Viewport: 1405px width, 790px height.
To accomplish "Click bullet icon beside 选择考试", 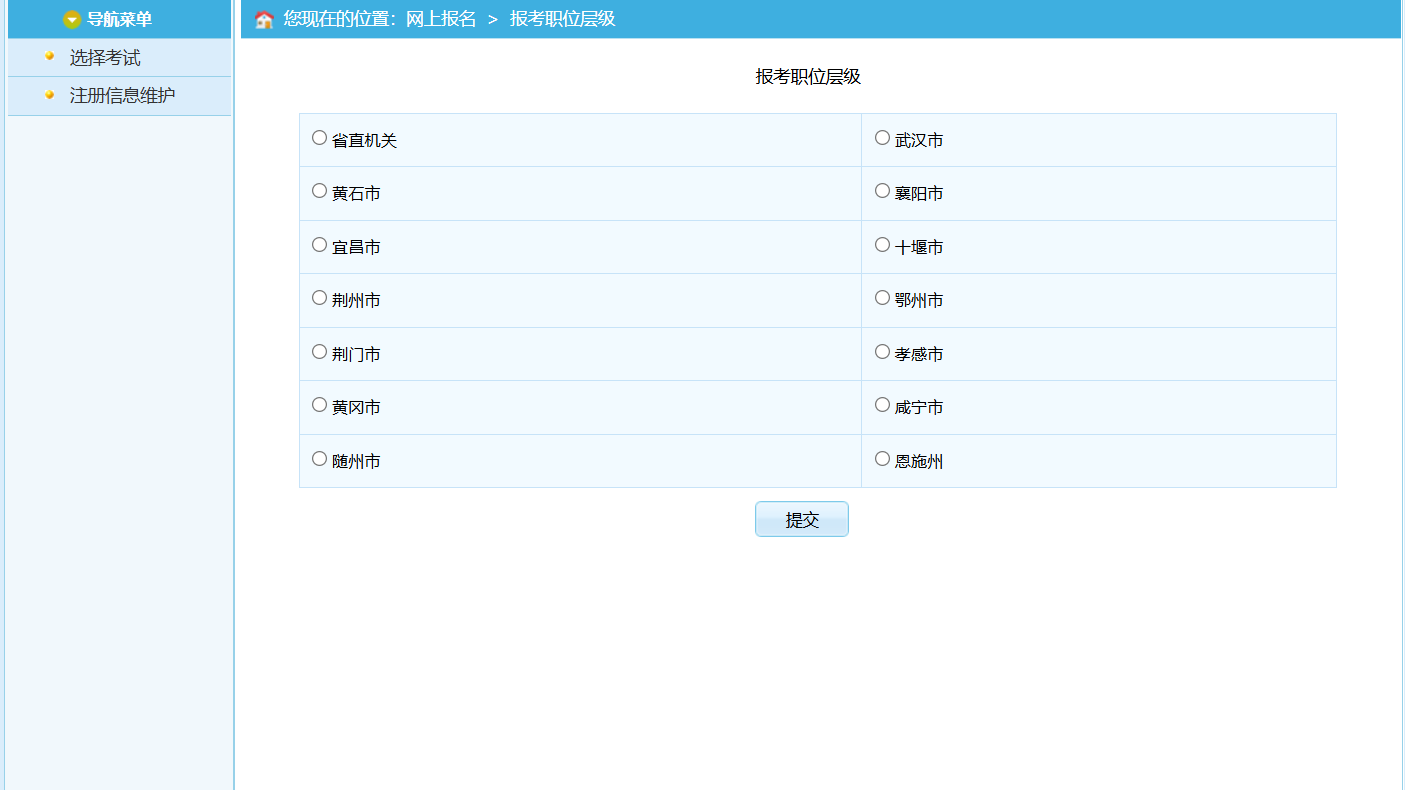I will click(50, 56).
